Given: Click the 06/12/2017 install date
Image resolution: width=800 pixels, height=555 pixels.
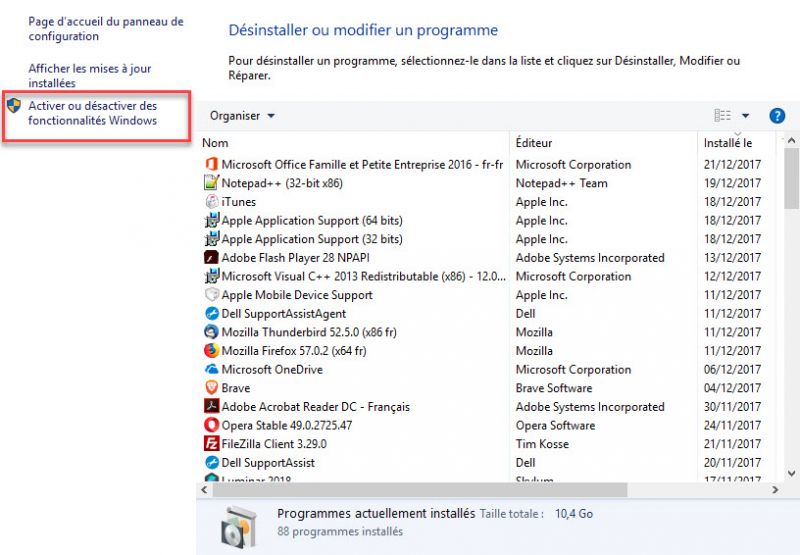Looking at the screenshot, I should pos(732,369).
